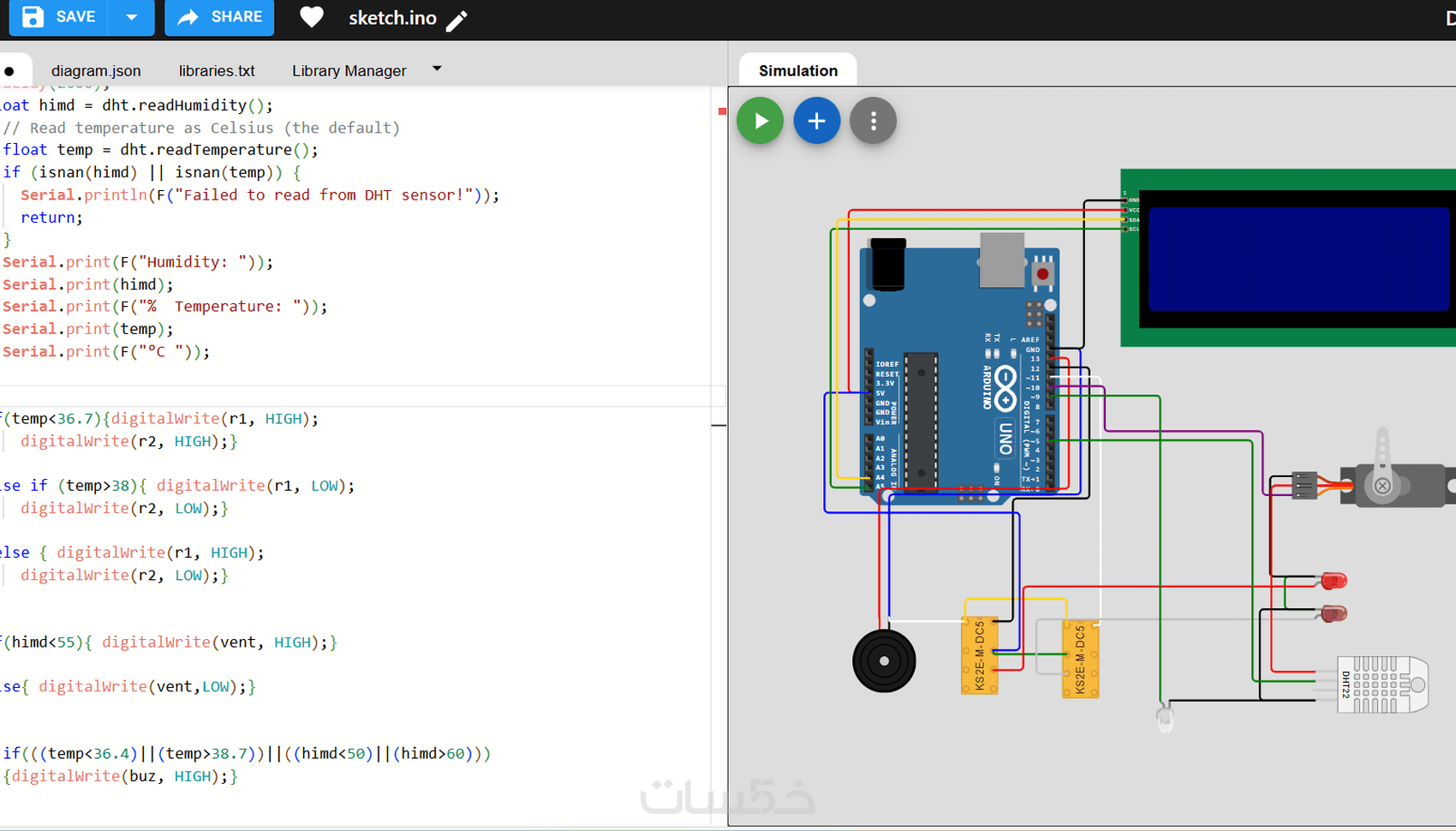Expand the save options dropdown arrow
The image size is (1456, 831).
point(131,17)
